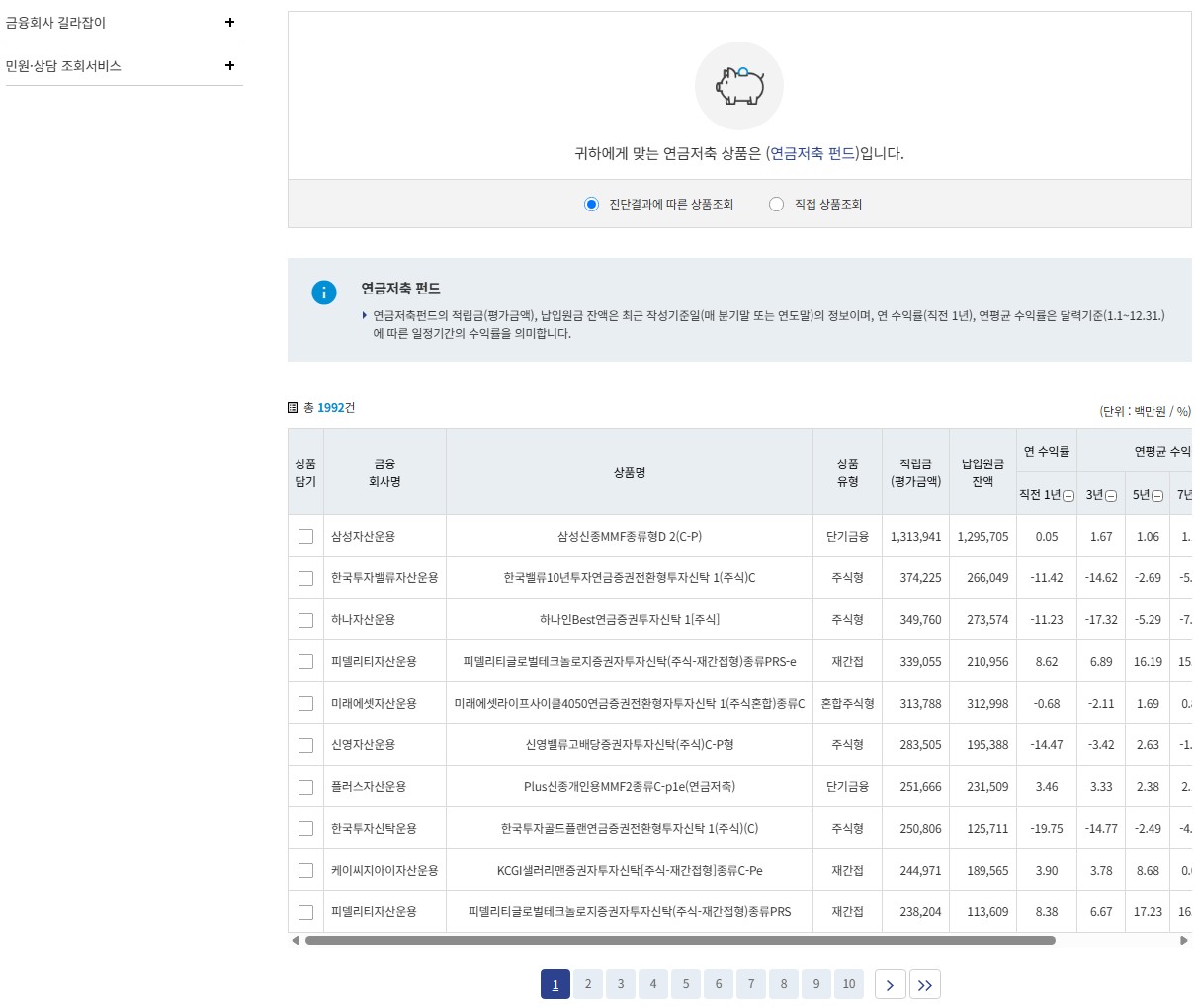Image resolution: width=1196 pixels, height=1008 pixels.
Task: Check the box for 한국밸류10년투자연금 row
Action: pos(305,578)
